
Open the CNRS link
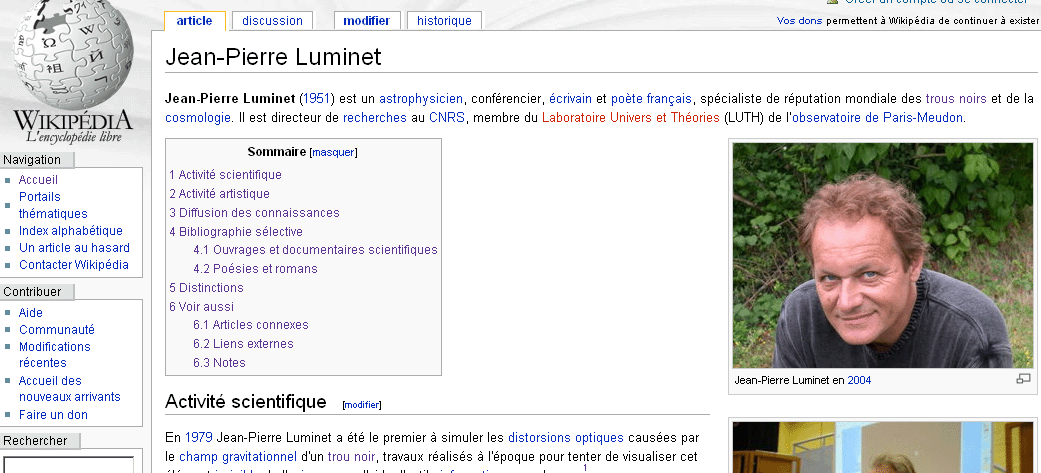click(447, 118)
